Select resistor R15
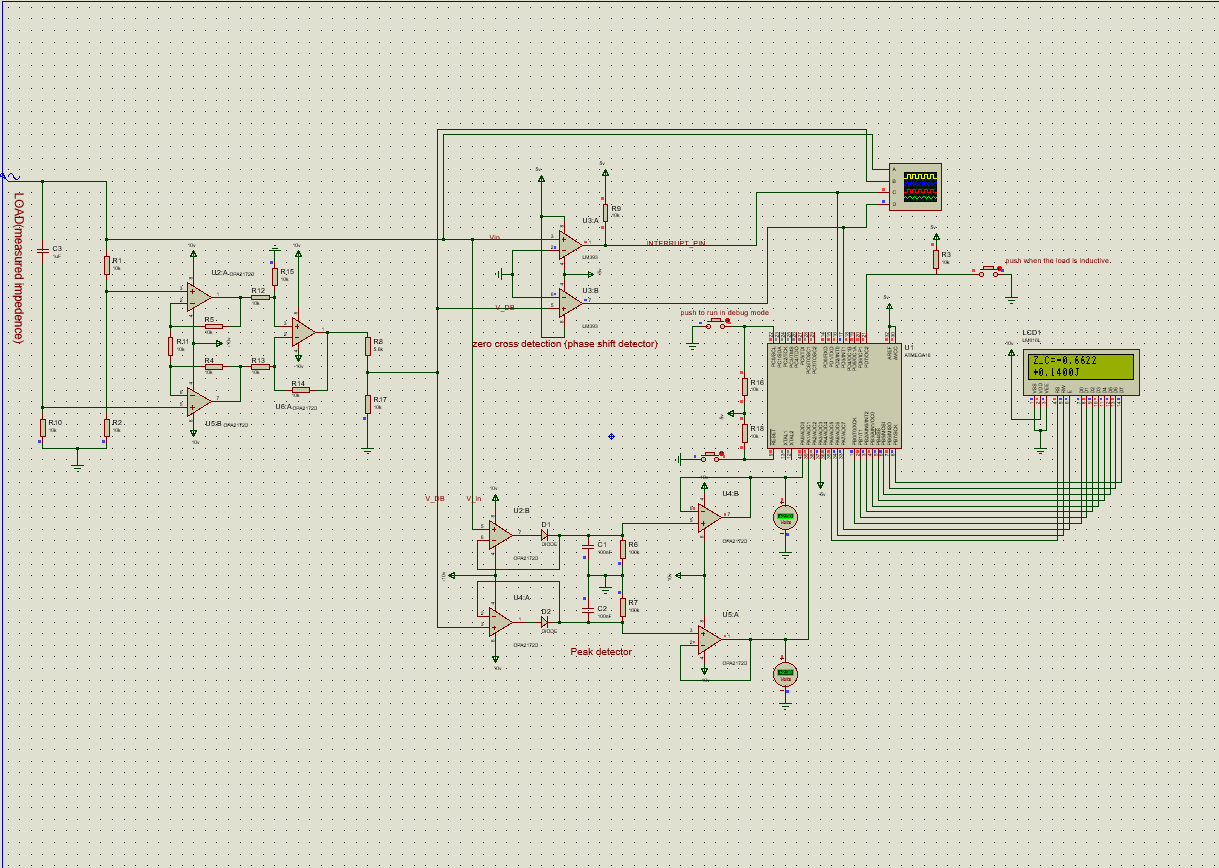Image resolution: width=1219 pixels, height=868 pixels. click(x=276, y=276)
